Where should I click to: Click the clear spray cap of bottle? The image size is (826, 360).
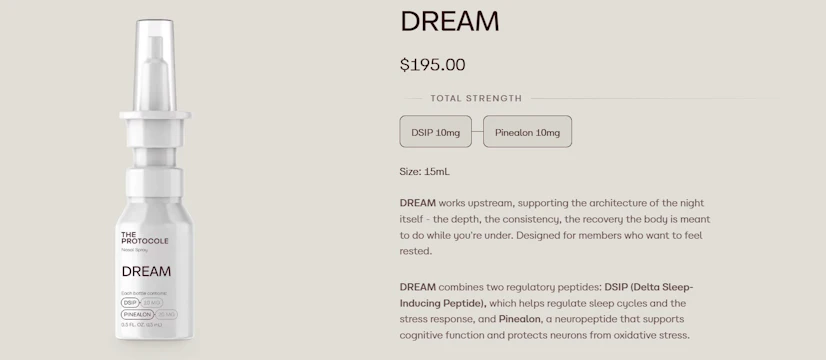pyautogui.click(x=154, y=65)
